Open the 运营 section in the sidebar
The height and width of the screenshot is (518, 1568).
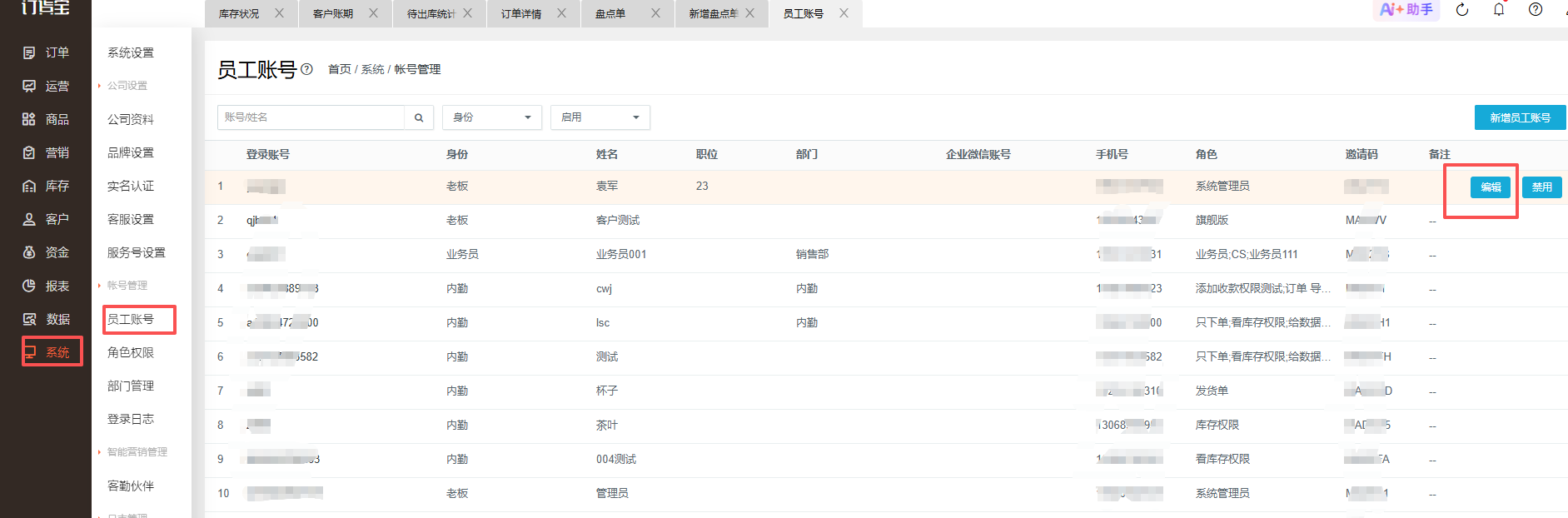tap(46, 86)
